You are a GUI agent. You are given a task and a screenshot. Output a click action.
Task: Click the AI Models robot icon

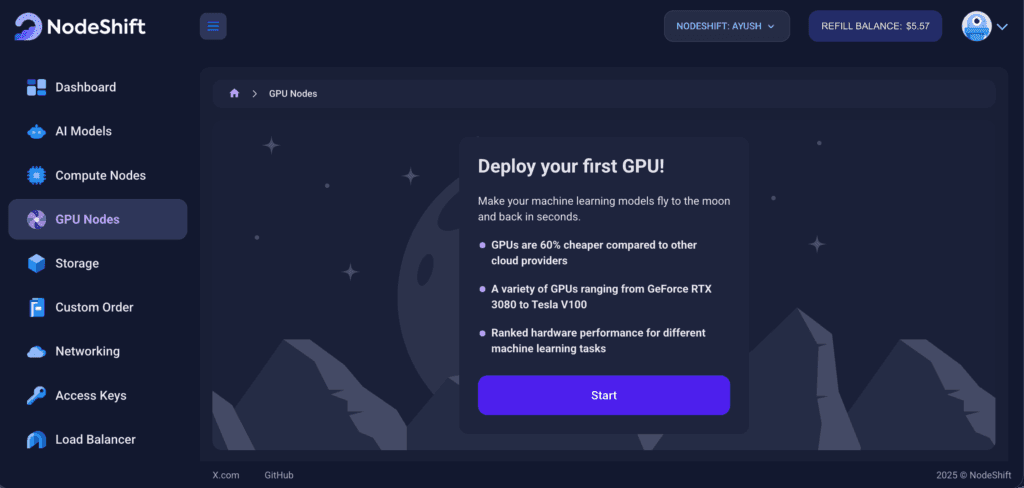pos(36,131)
